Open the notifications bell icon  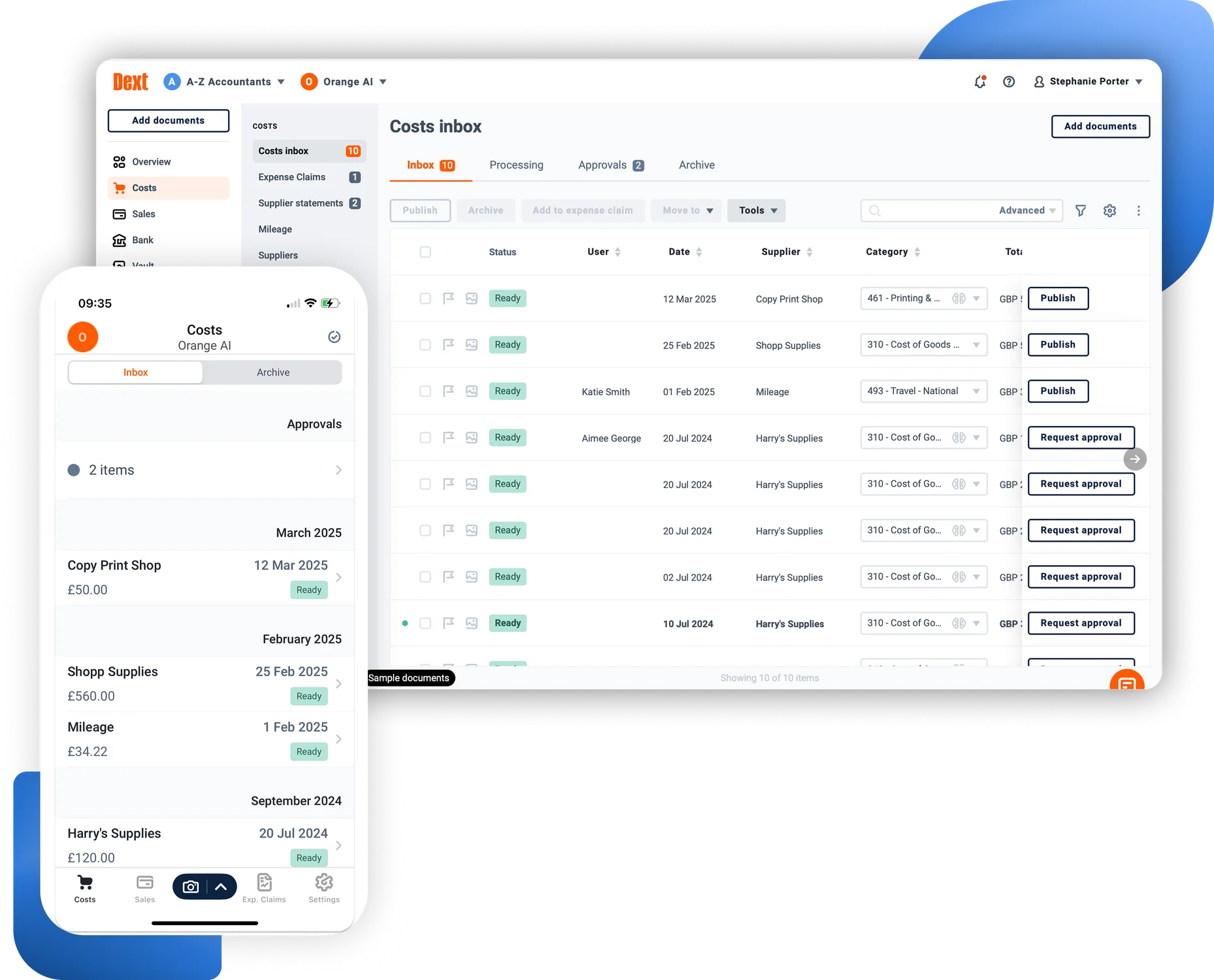[979, 82]
